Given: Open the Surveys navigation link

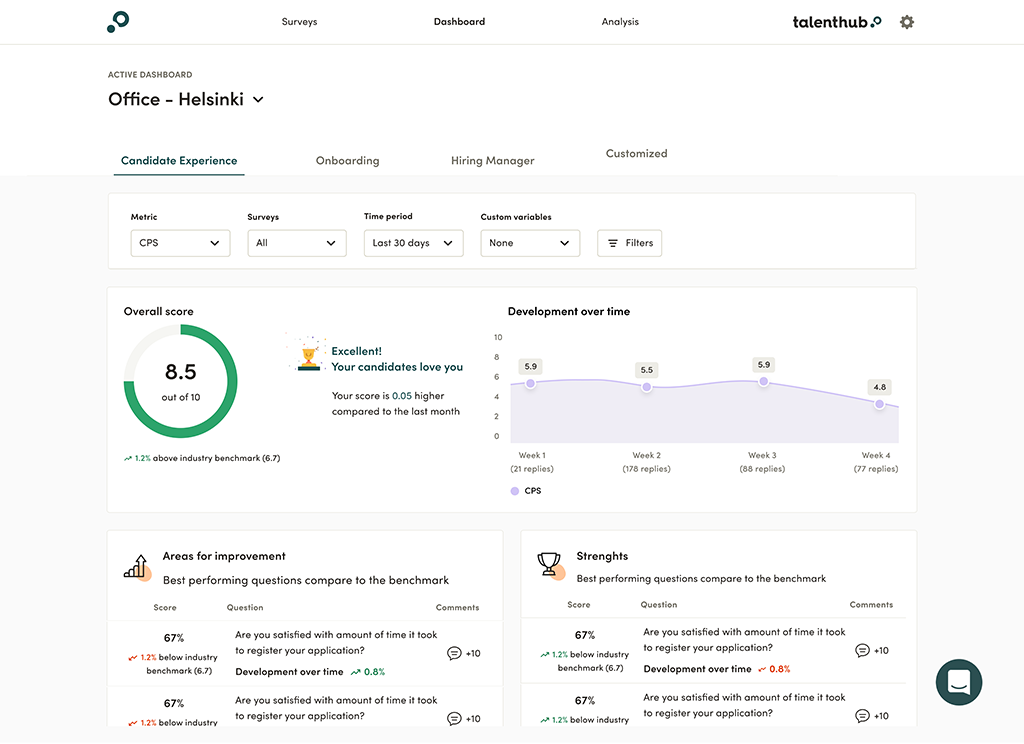Looking at the screenshot, I should [x=299, y=22].
